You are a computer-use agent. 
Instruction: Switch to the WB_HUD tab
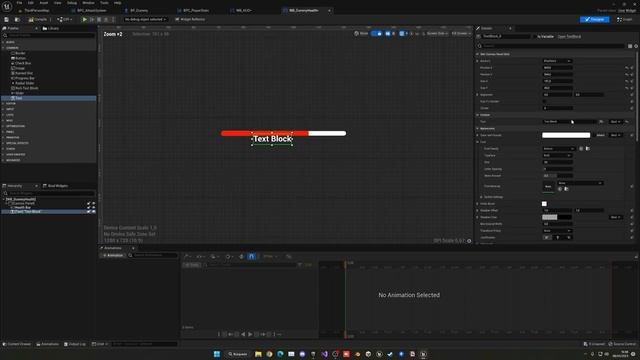pyautogui.click(x=244, y=10)
